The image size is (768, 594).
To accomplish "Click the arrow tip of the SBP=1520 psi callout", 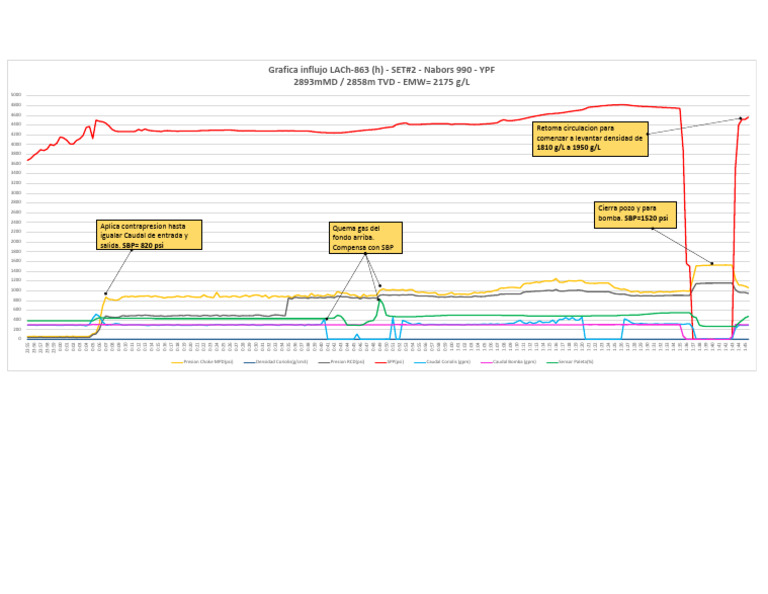I will point(712,264).
